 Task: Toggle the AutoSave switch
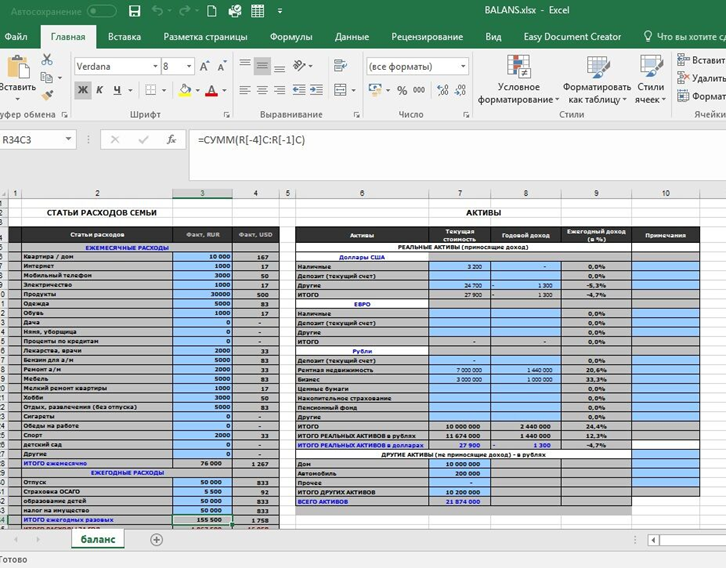coord(101,11)
